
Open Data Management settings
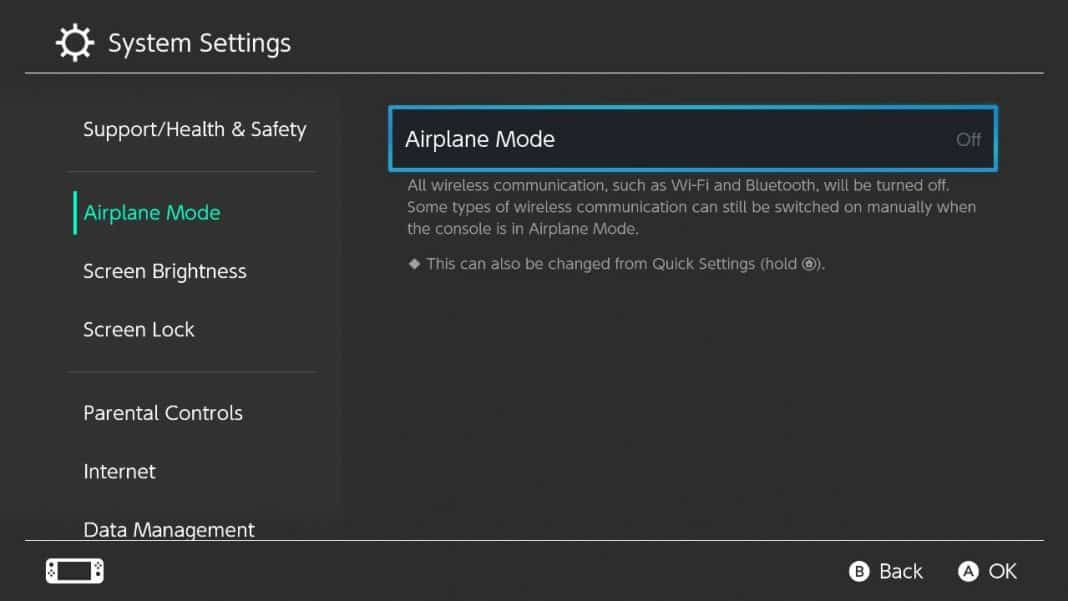tap(168, 529)
